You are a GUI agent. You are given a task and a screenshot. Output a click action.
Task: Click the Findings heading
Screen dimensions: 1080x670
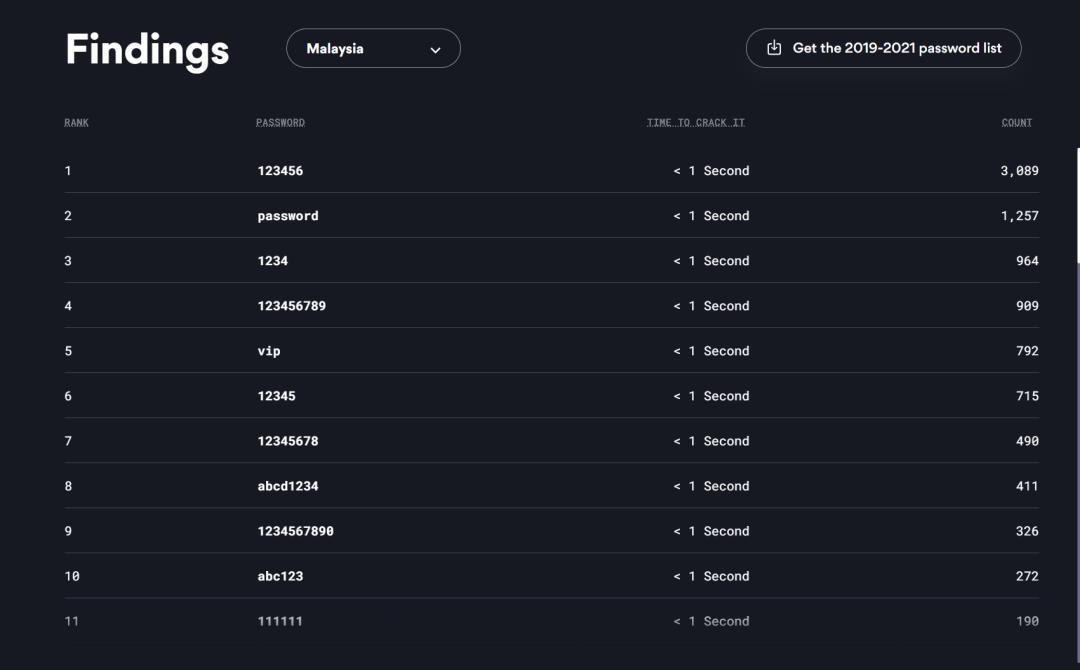coord(147,49)
